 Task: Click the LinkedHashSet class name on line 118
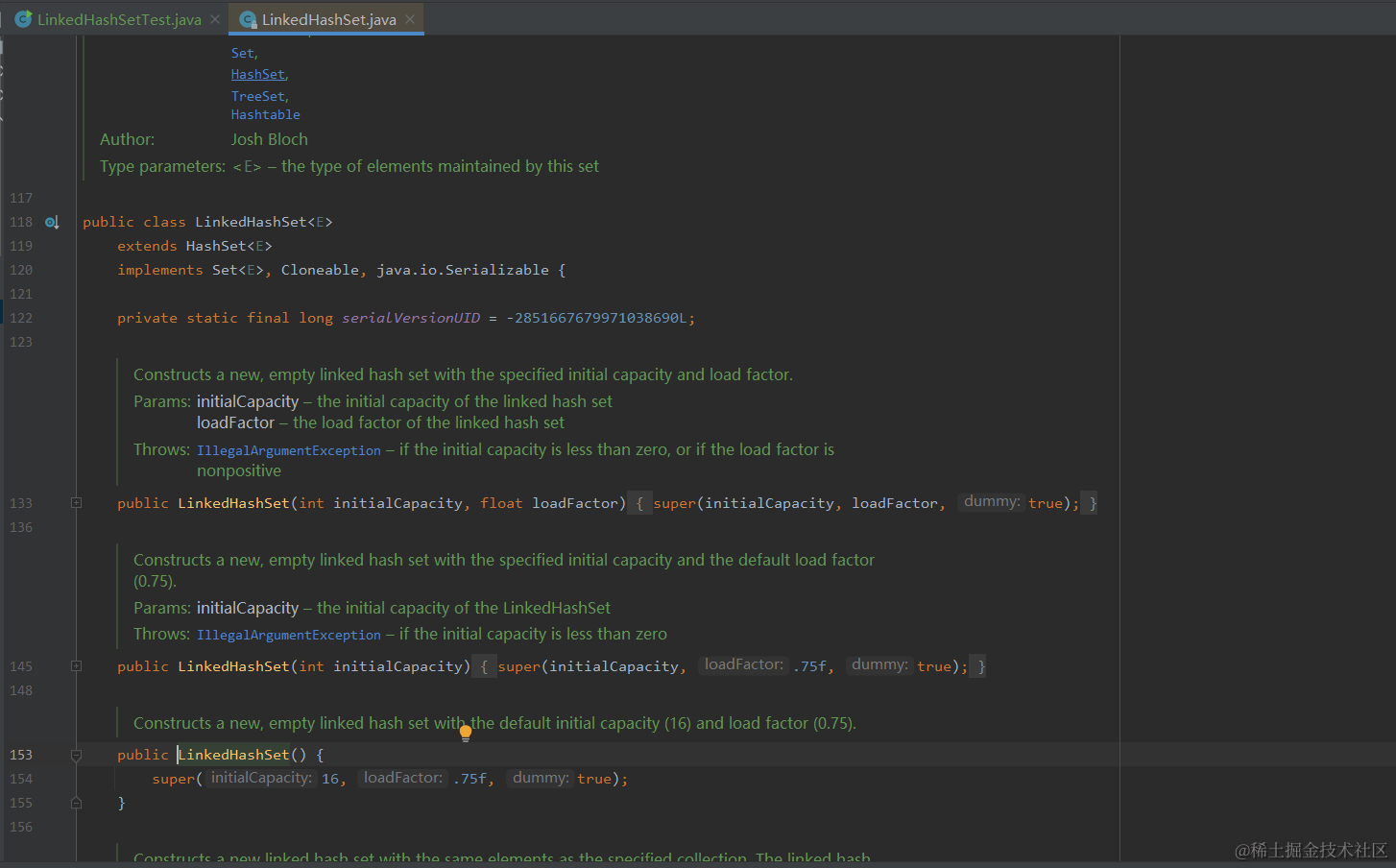[x=252, y=222]
